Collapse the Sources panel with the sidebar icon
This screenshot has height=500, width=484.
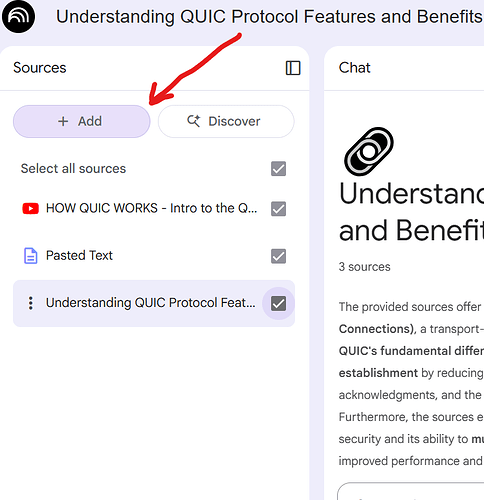(x=293, y=68)
